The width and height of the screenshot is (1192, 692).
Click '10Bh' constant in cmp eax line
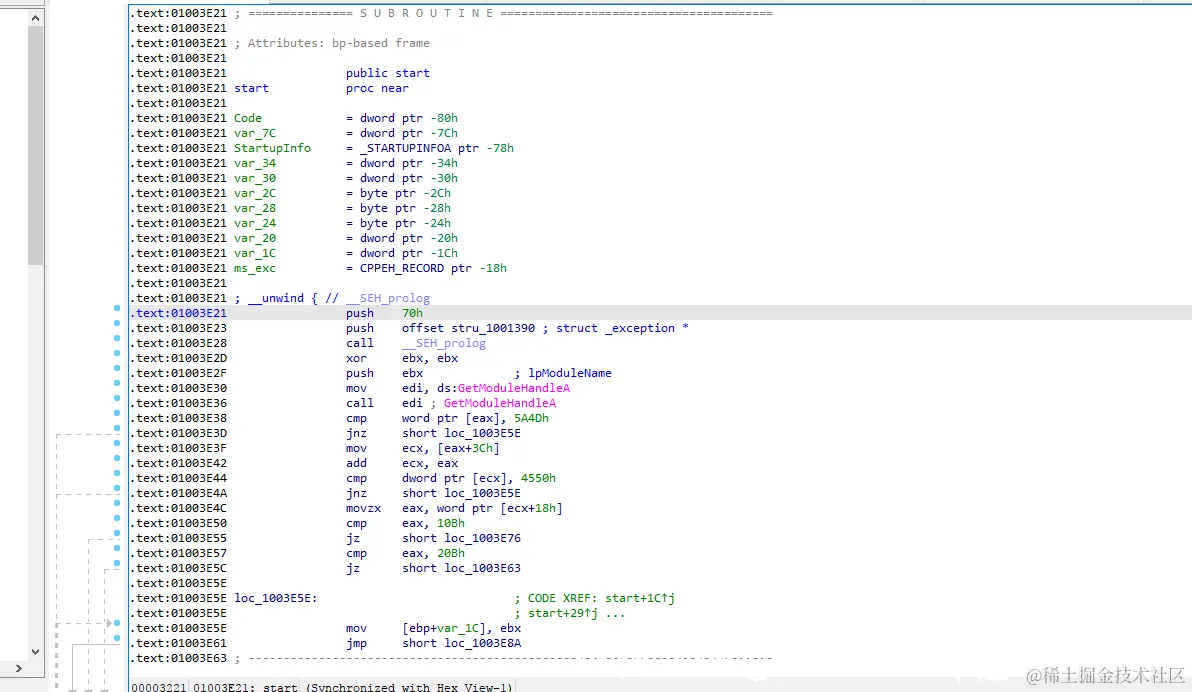click(x=451, y=523)
